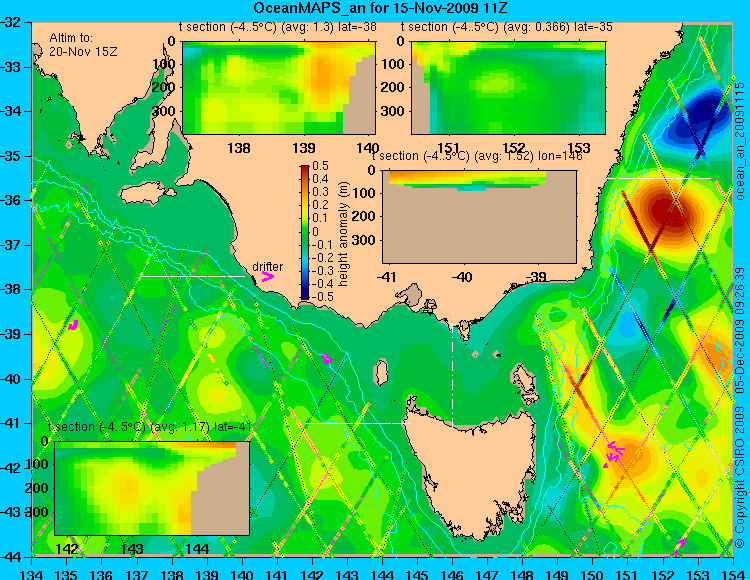
Task: Select the 0.2 colorbar tick label
Action: tap(320, 205)
